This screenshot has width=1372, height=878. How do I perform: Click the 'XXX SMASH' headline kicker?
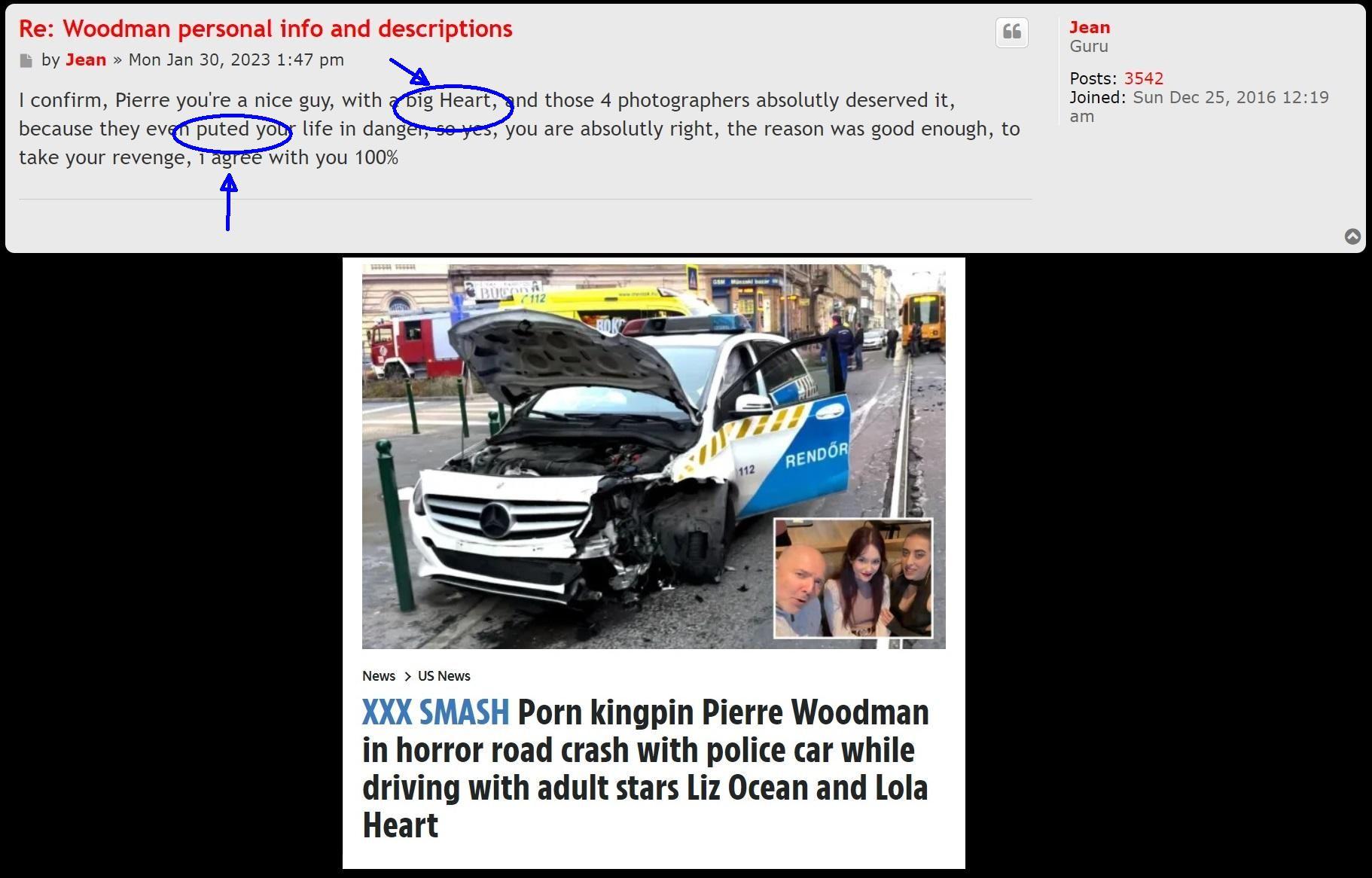coord(435,712)
